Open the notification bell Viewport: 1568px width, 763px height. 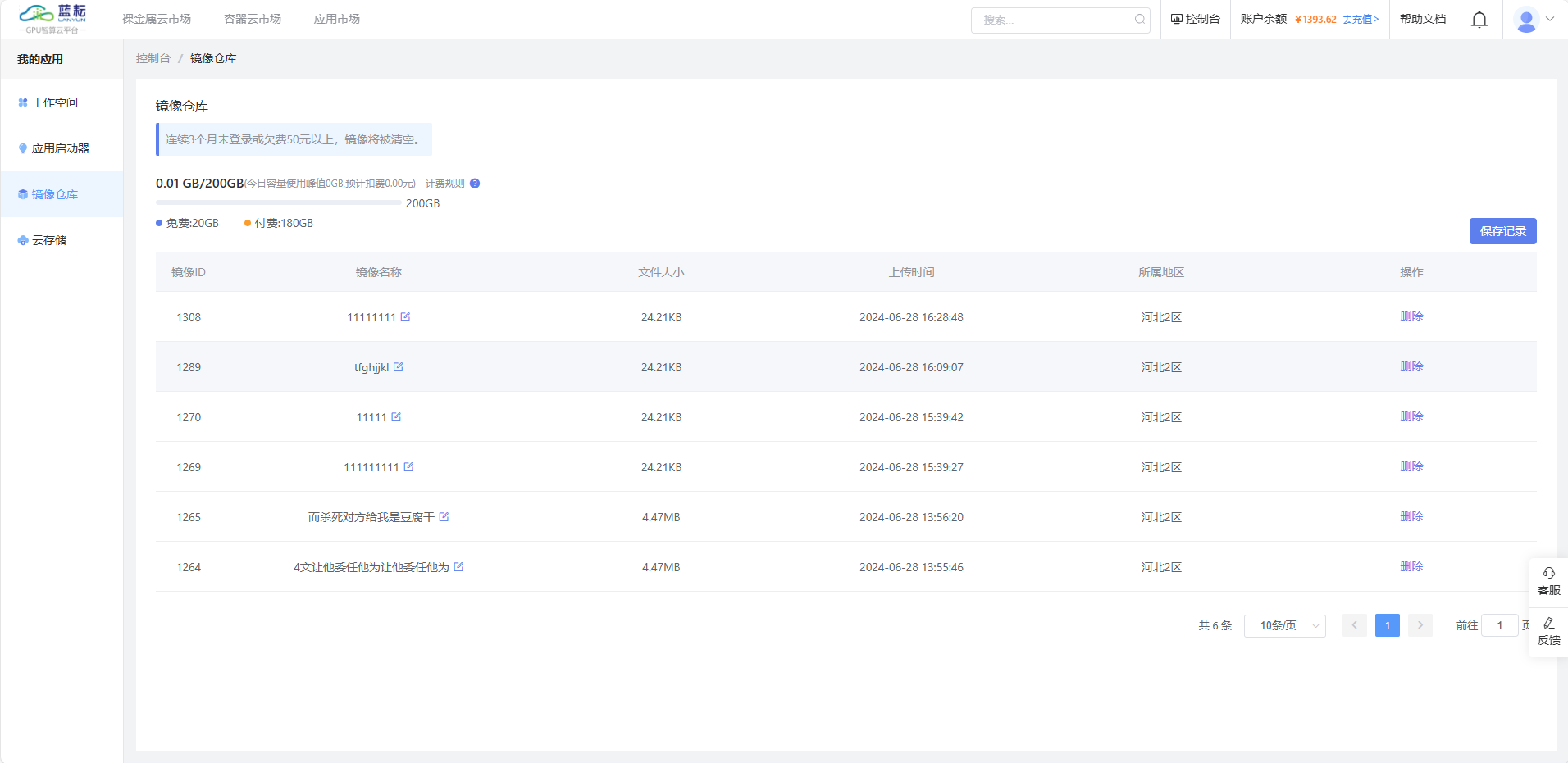click(x=1479, y=20)
